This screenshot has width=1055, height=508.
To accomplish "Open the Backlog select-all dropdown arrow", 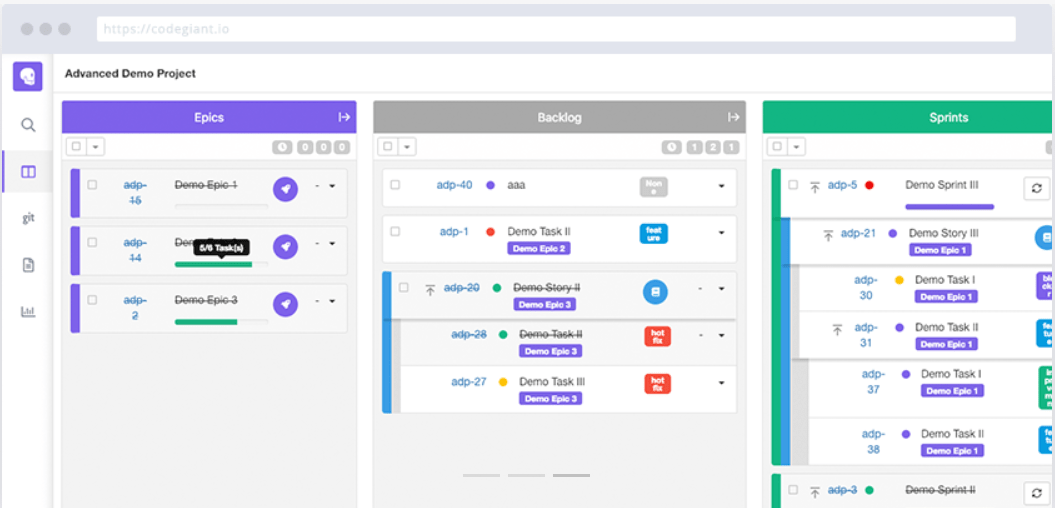I will [406, 146].
